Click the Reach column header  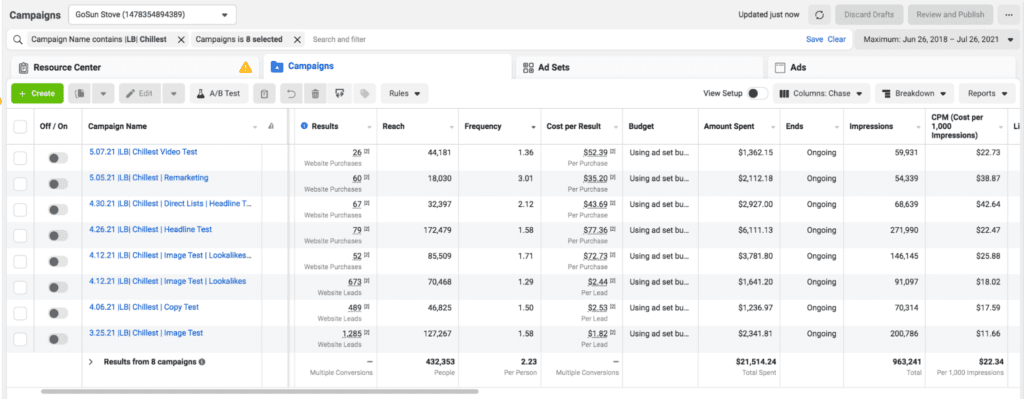[418, 127]
